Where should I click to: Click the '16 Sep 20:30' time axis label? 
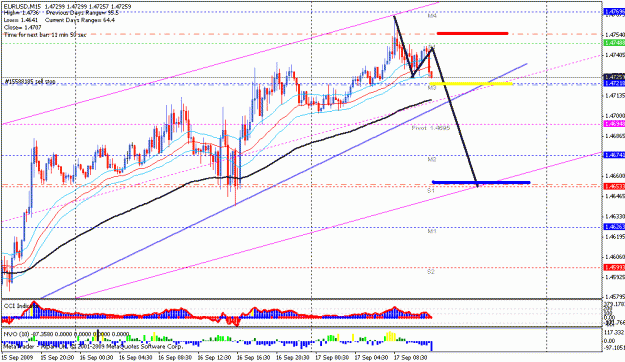pyautogui.click(x=292, y=358)
